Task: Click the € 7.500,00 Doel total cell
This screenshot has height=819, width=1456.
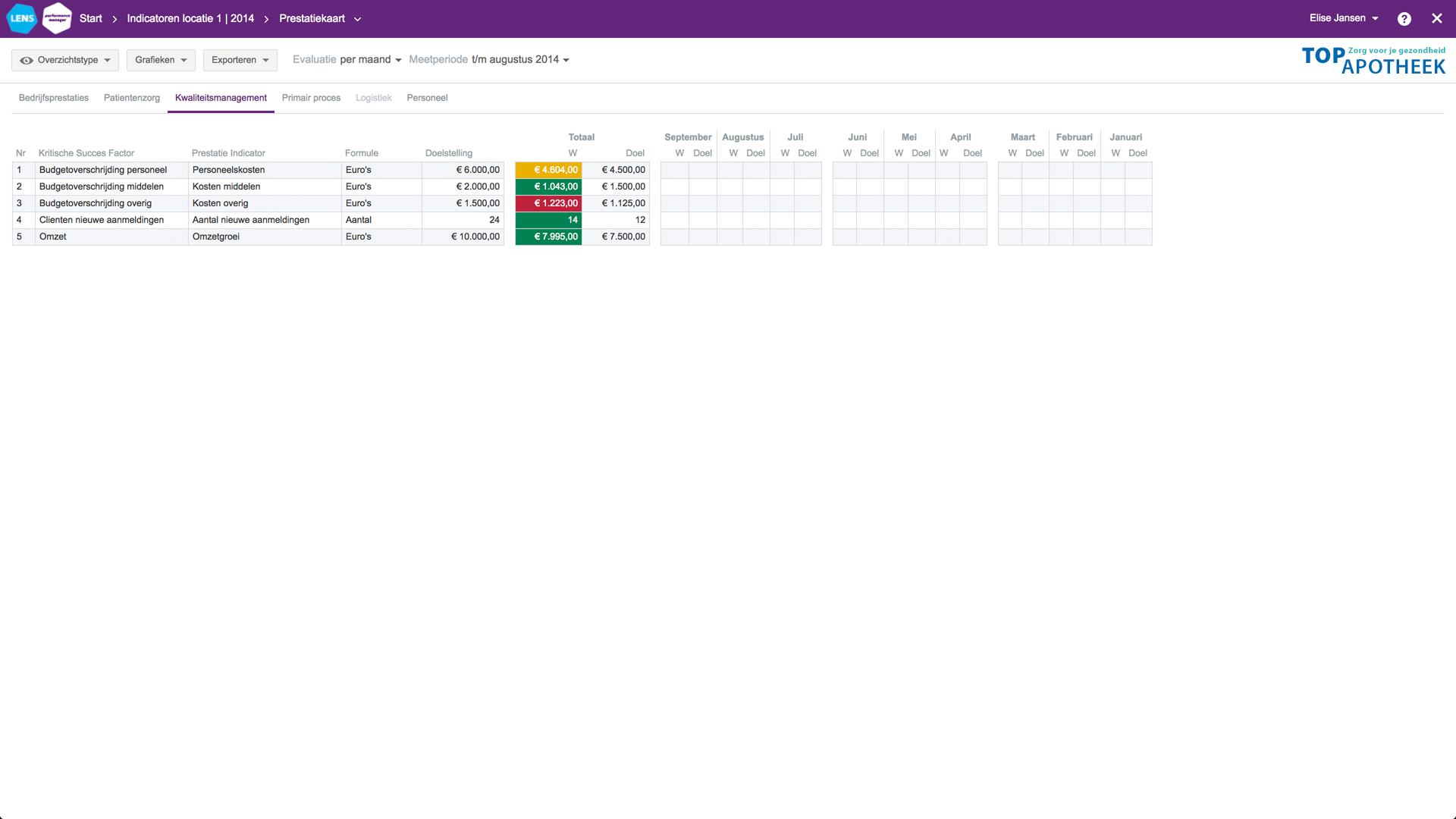Action: [616, 237]
